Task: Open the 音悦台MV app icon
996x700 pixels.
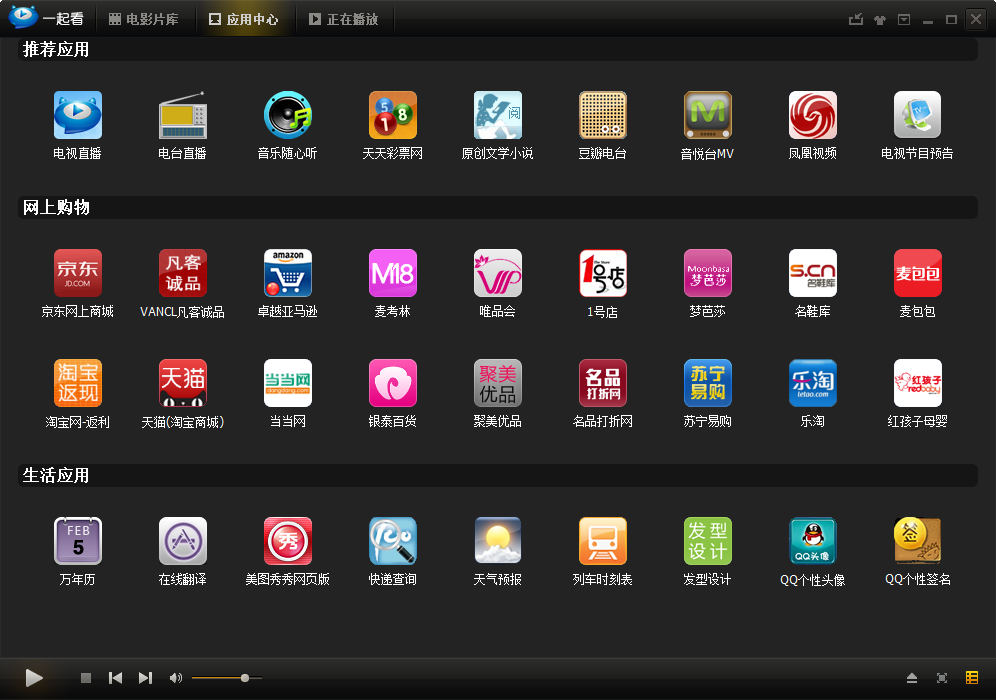Action: pyautogui.click(x=708, y=115)
